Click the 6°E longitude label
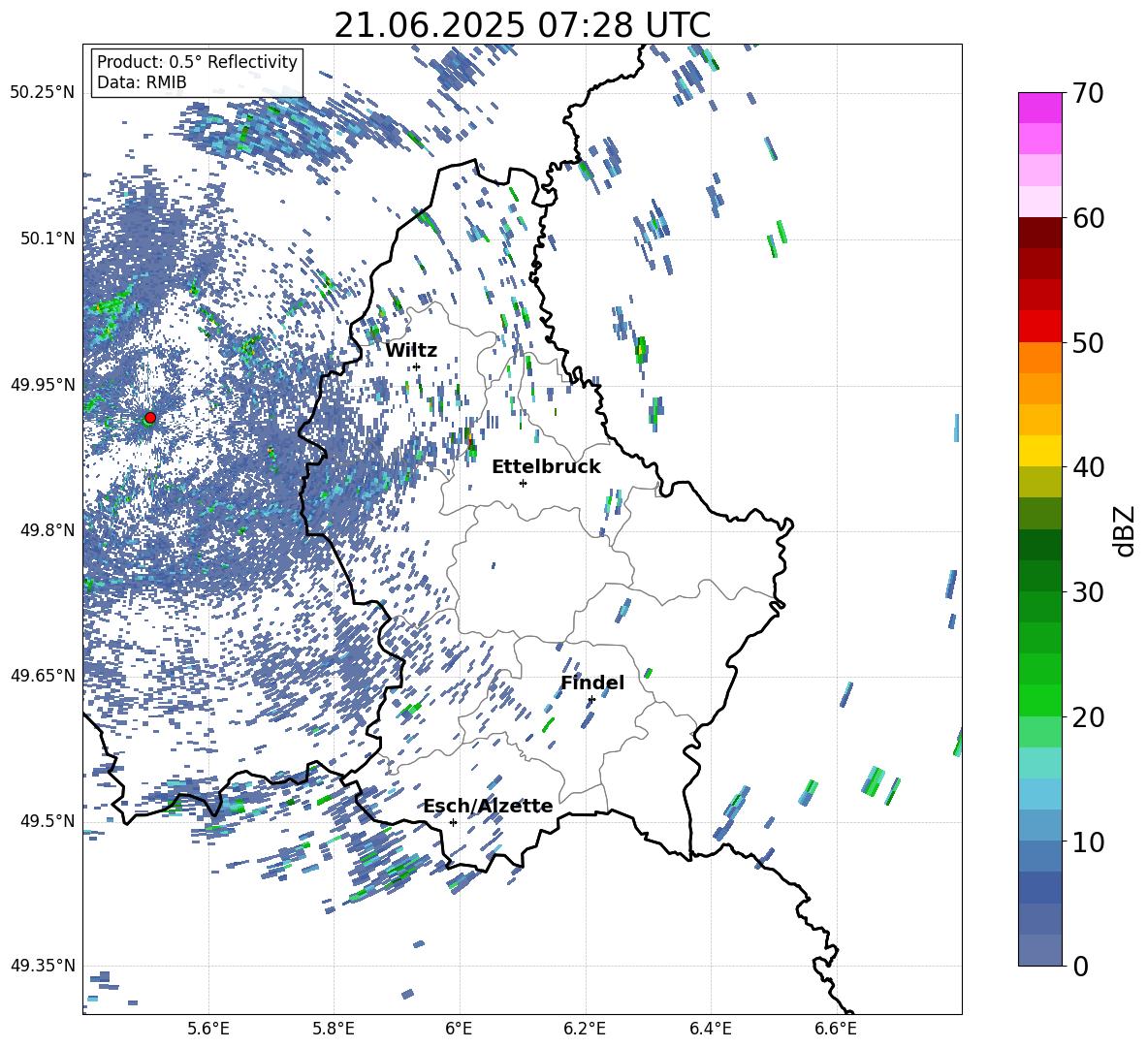 tap(459, 1029)
